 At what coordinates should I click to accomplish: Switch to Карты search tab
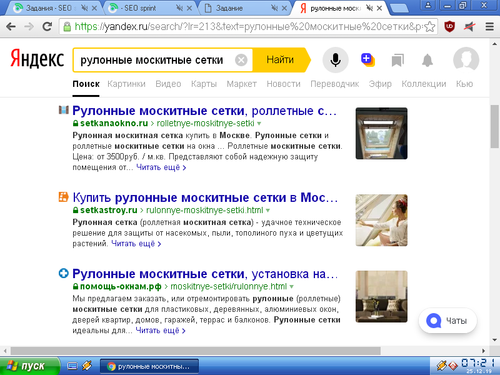click(204, 84)
